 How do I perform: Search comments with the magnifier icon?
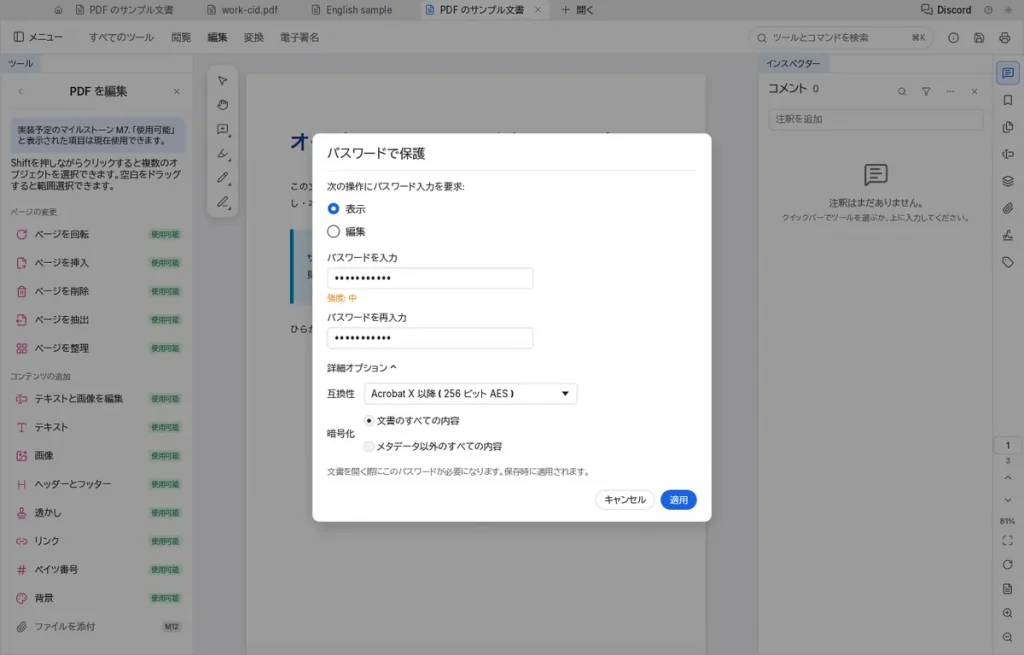[x=901, y=91]
